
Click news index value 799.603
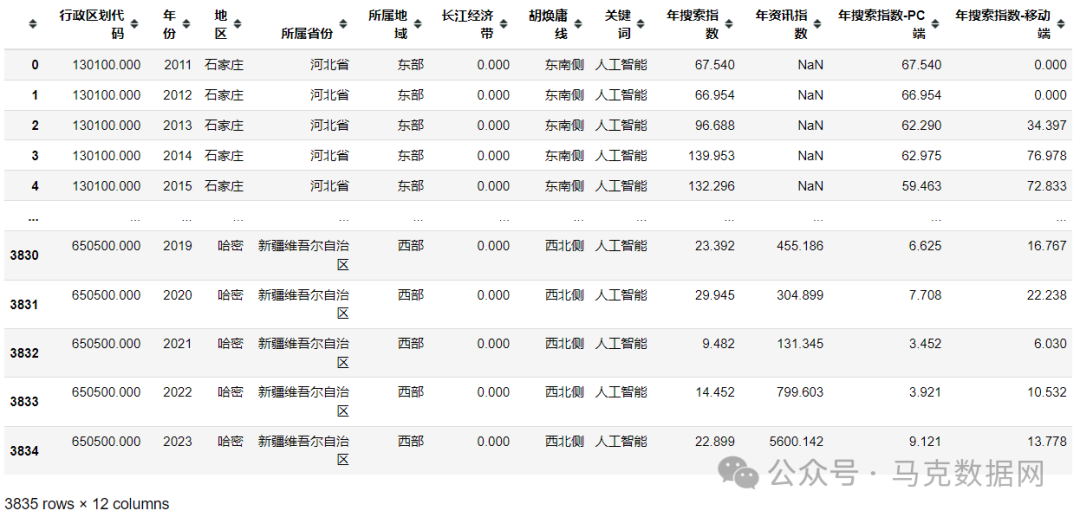pos(800,392)
